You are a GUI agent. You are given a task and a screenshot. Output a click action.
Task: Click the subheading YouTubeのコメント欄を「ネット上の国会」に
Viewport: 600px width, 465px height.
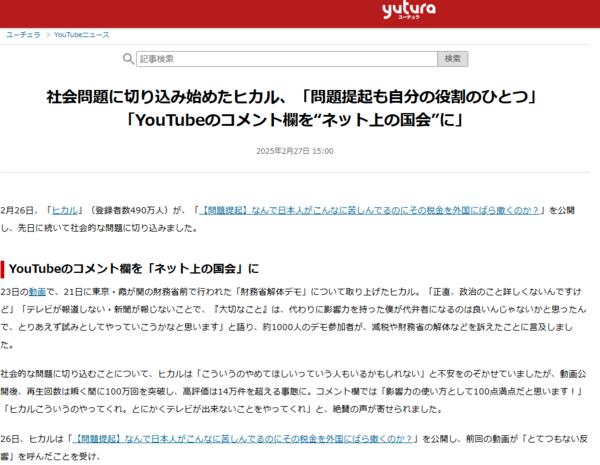[134, 269]
